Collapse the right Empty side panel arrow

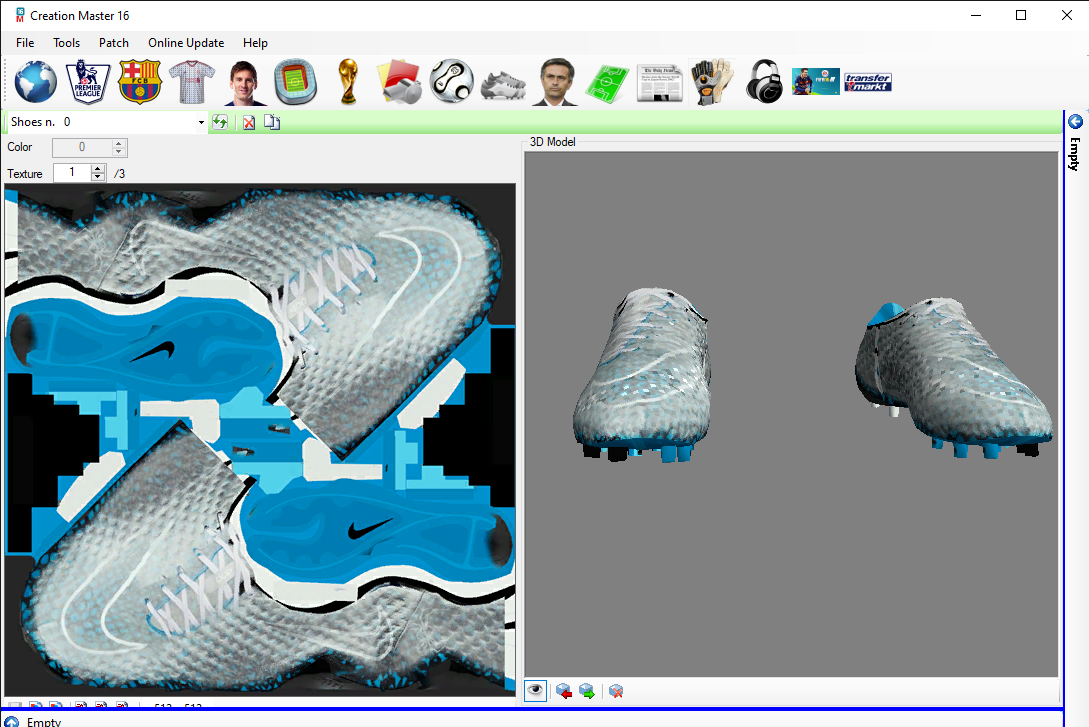(x=1075, y=122)
